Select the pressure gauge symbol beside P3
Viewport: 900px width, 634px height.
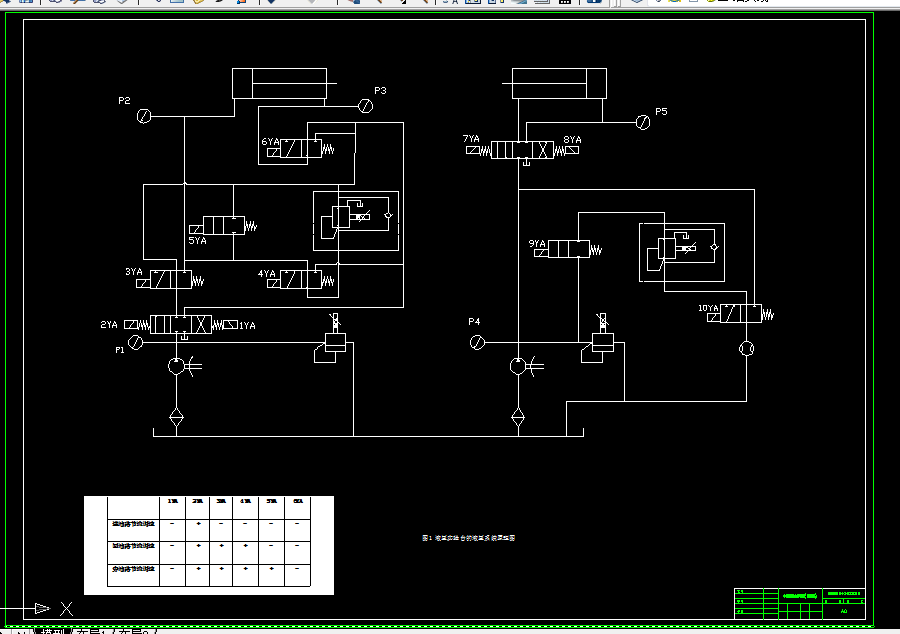pos(366,106)
